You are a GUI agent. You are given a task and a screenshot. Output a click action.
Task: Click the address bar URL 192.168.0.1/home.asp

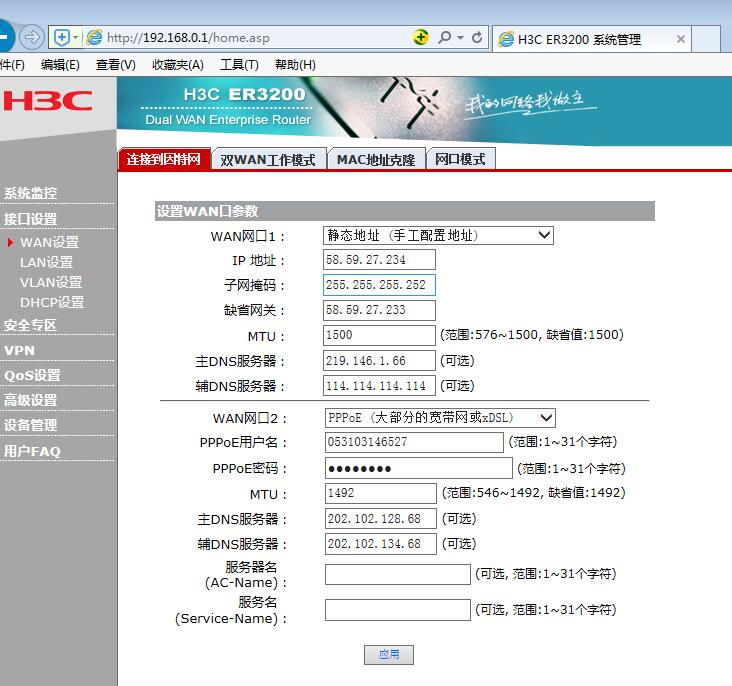point(188,37)
